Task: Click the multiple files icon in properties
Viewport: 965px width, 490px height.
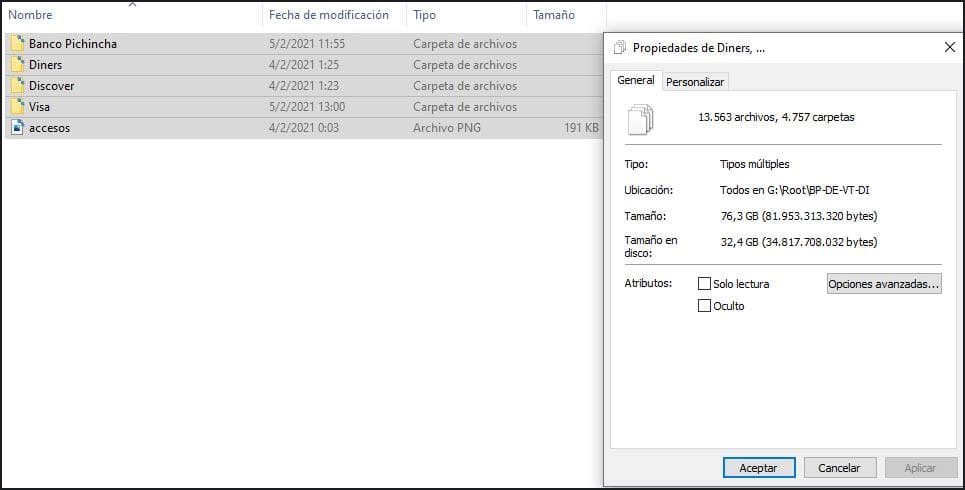Action: click(640, 119)
